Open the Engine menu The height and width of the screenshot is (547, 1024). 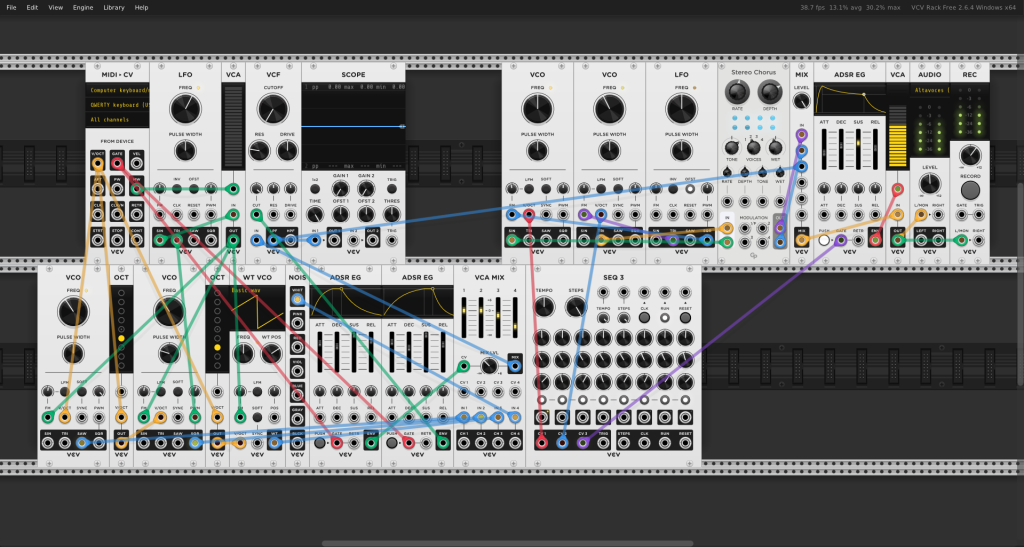pos(83,7)
